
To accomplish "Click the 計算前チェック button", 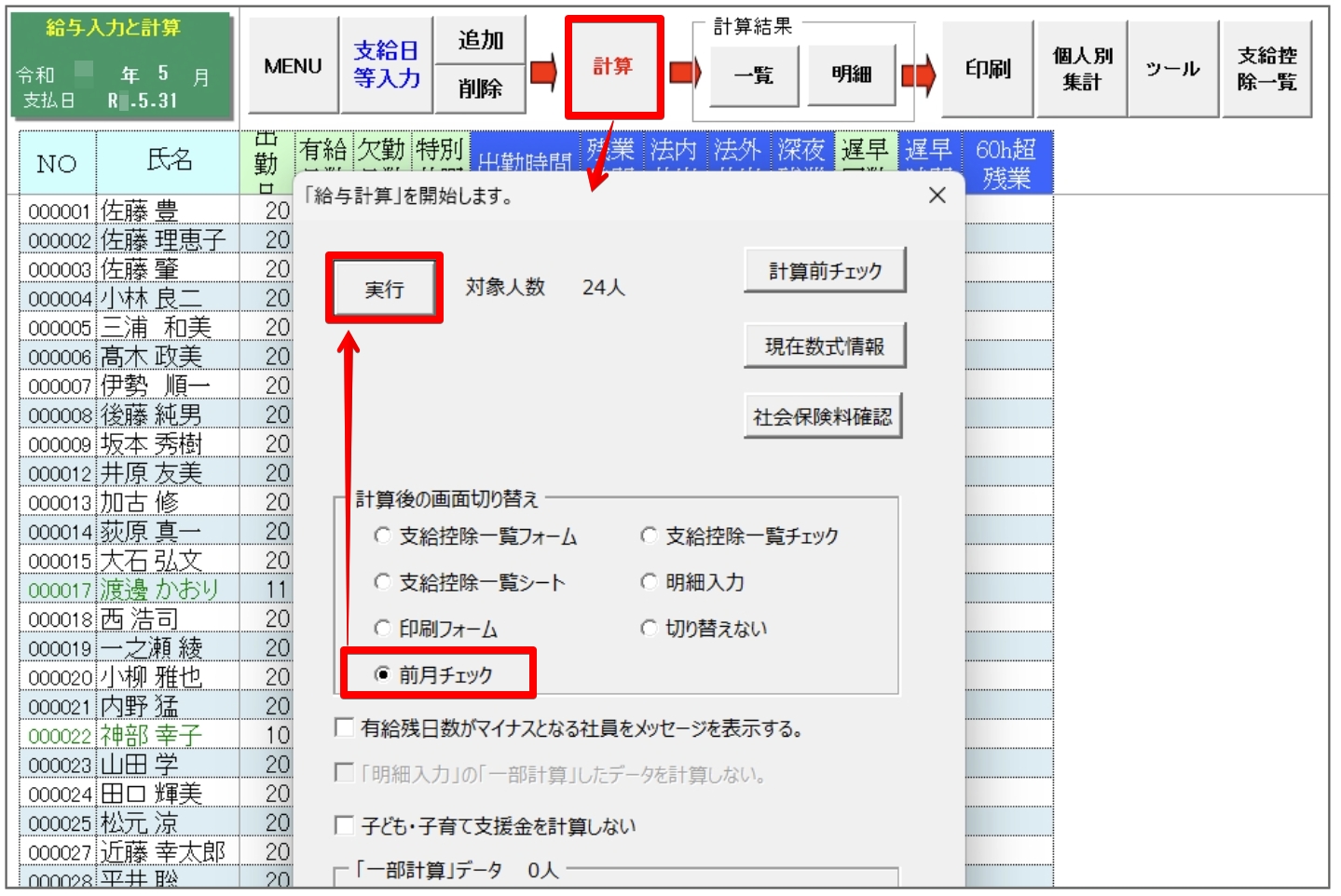I will pyautogui.click(x=825, y=271).
